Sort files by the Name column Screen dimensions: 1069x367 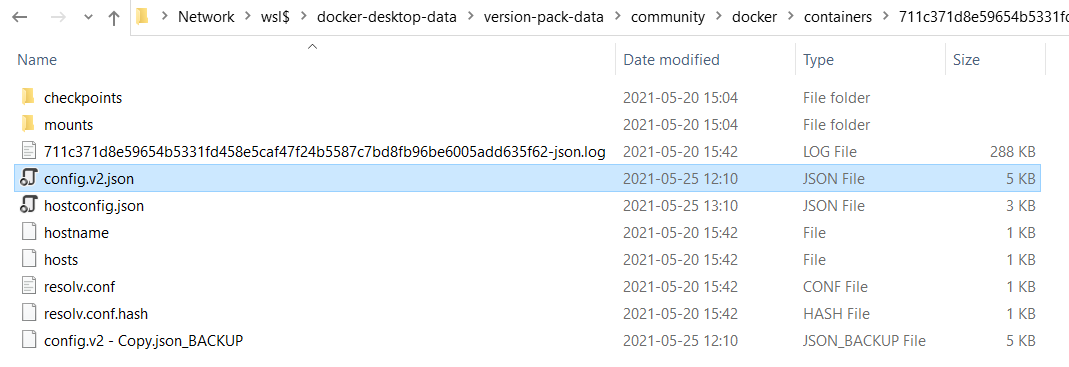tap(37, 60)
